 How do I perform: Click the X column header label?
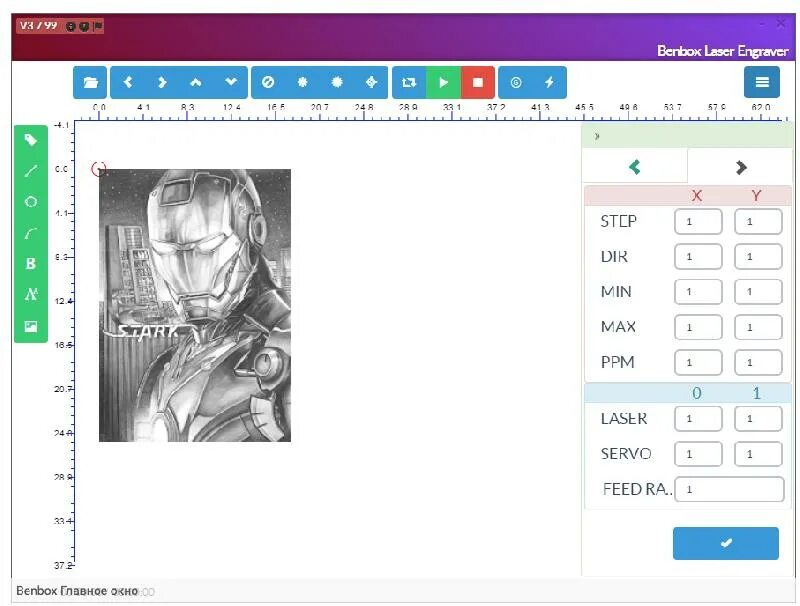[696, 195]
